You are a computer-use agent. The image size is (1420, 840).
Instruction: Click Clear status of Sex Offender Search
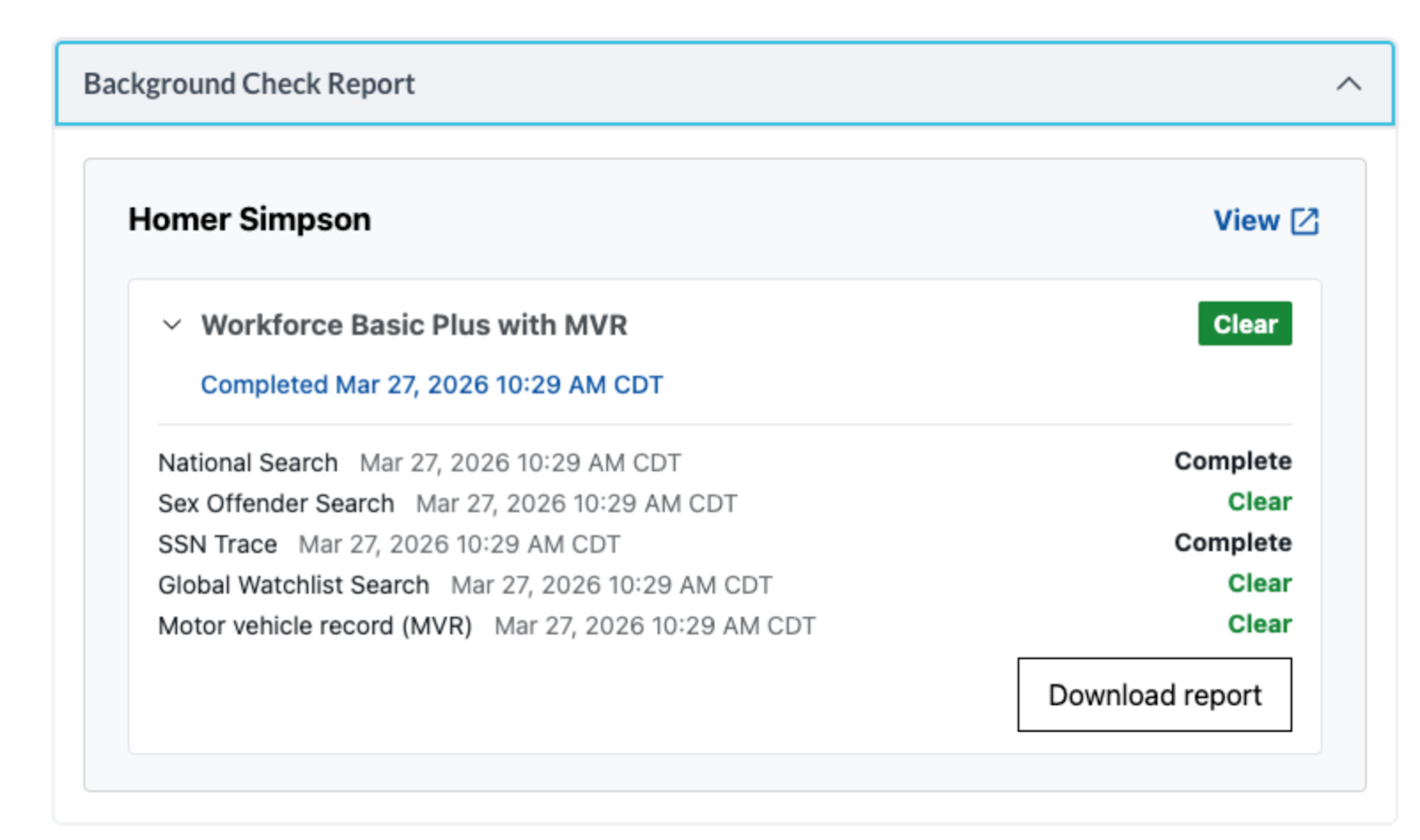[1259, 502]
